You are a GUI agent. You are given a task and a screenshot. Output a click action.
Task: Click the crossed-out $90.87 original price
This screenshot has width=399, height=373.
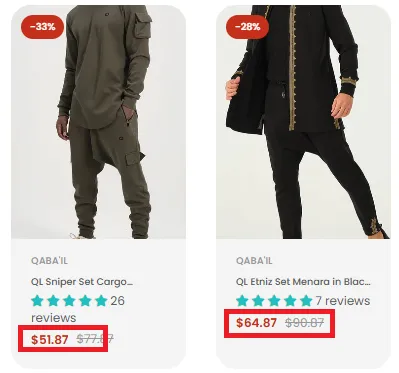[305, 323]
